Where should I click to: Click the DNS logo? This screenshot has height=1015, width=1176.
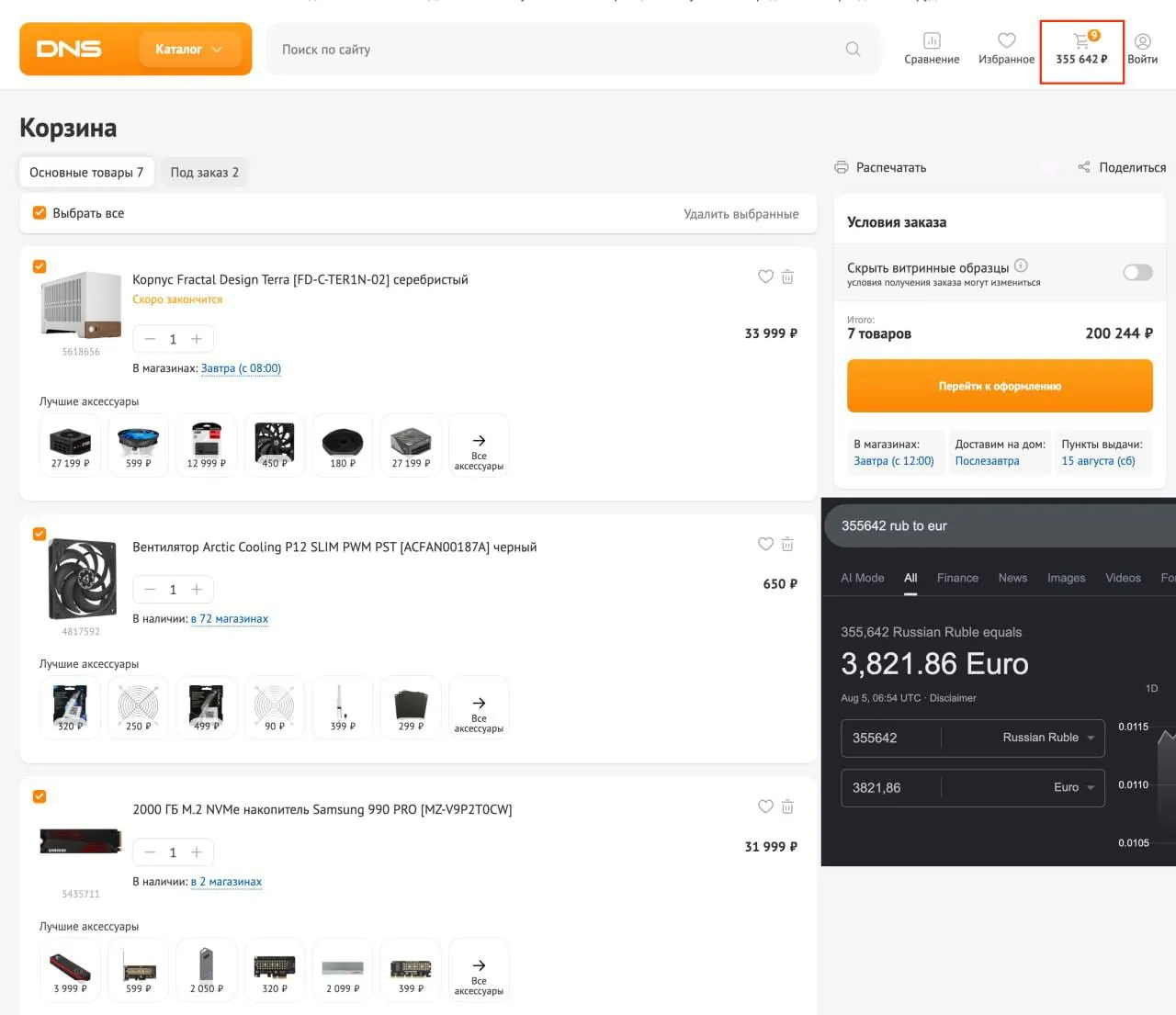pyautogui.click(x=69, y=49)
